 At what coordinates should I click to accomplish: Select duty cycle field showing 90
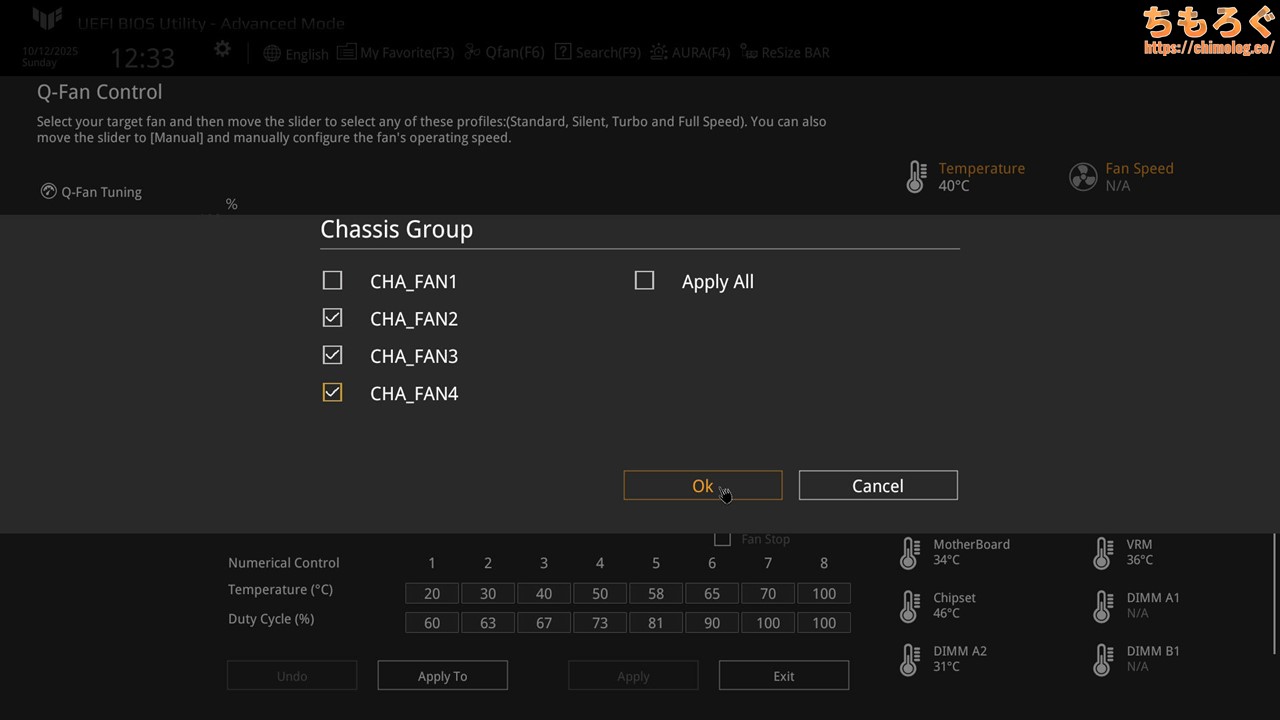click(x=711, y=623)
